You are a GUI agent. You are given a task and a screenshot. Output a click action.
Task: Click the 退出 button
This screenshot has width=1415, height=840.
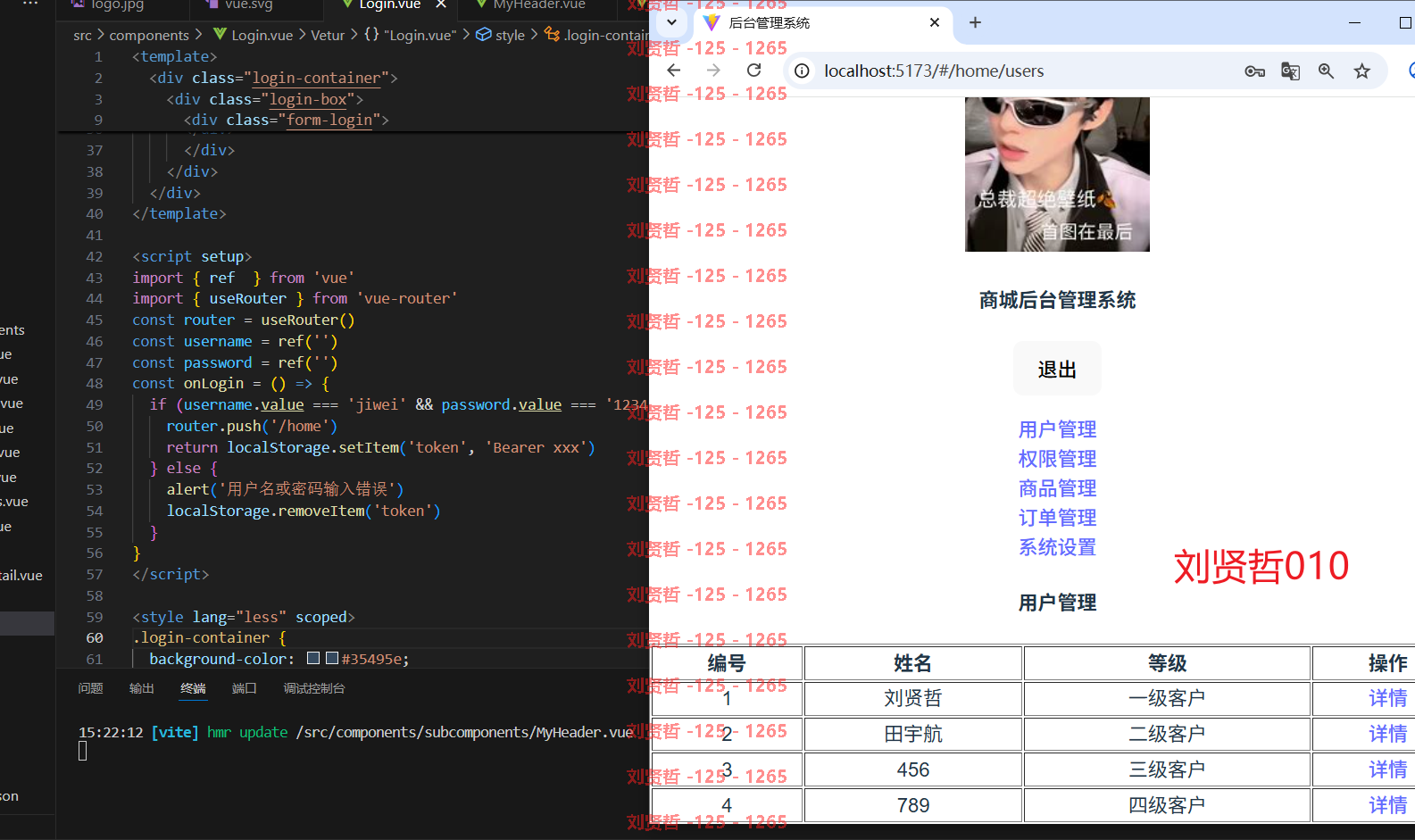(x=1057, y=369)
